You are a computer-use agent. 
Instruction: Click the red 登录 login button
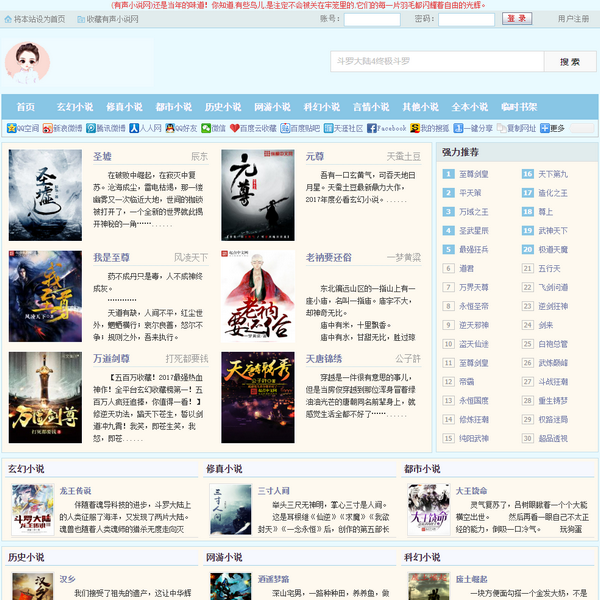point(516,19)
